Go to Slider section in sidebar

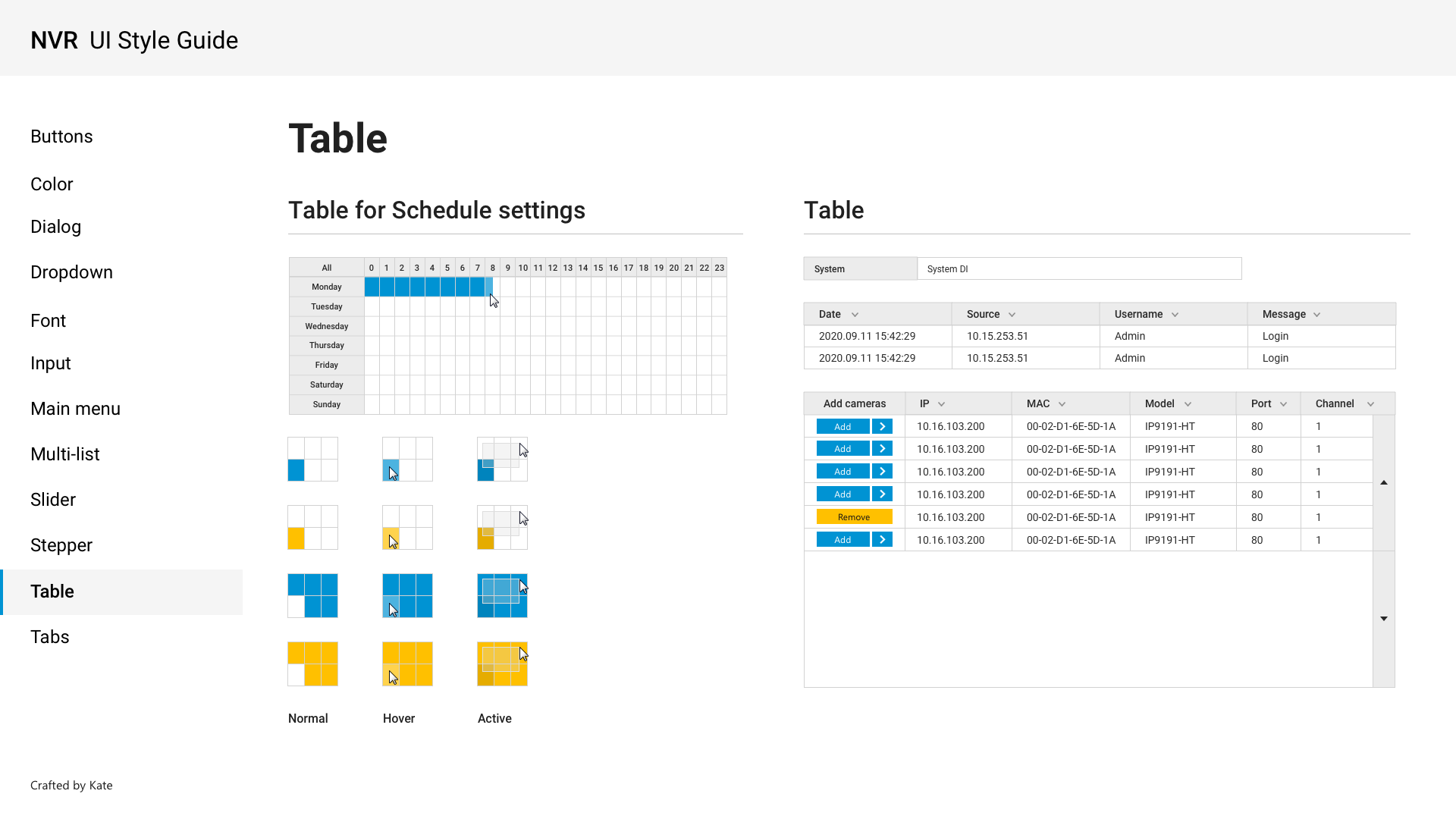53,500
